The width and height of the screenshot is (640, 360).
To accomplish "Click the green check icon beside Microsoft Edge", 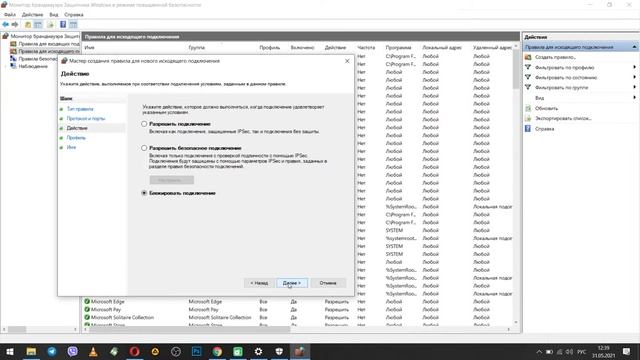I will (87, 302).
